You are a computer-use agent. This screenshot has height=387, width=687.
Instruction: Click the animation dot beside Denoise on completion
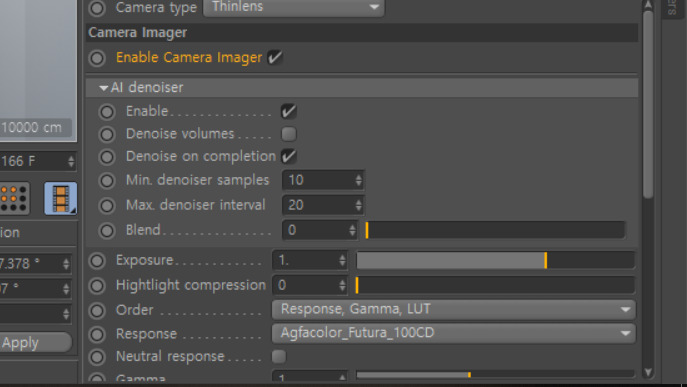click(x=107, y=156)
